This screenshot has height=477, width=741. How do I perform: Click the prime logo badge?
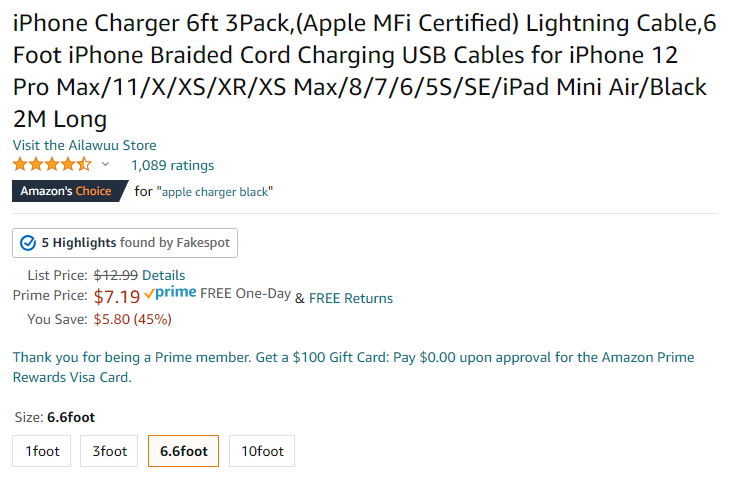tap(170, 293)
